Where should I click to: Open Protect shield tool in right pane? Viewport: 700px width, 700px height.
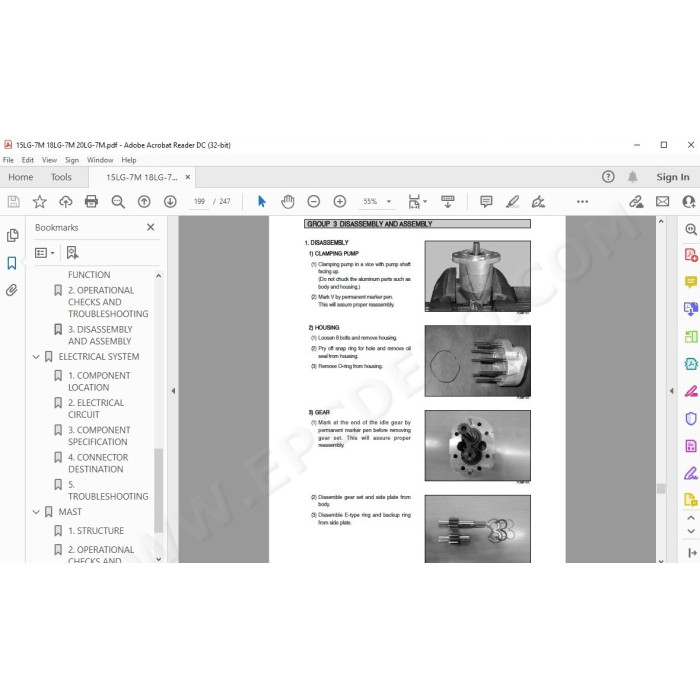tap(691, 419)
